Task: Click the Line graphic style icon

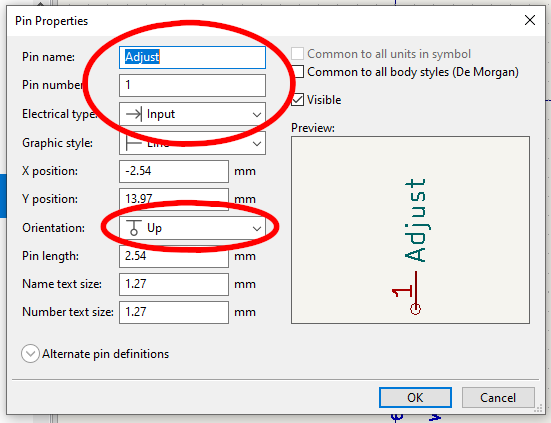Action: coord(134,143)
